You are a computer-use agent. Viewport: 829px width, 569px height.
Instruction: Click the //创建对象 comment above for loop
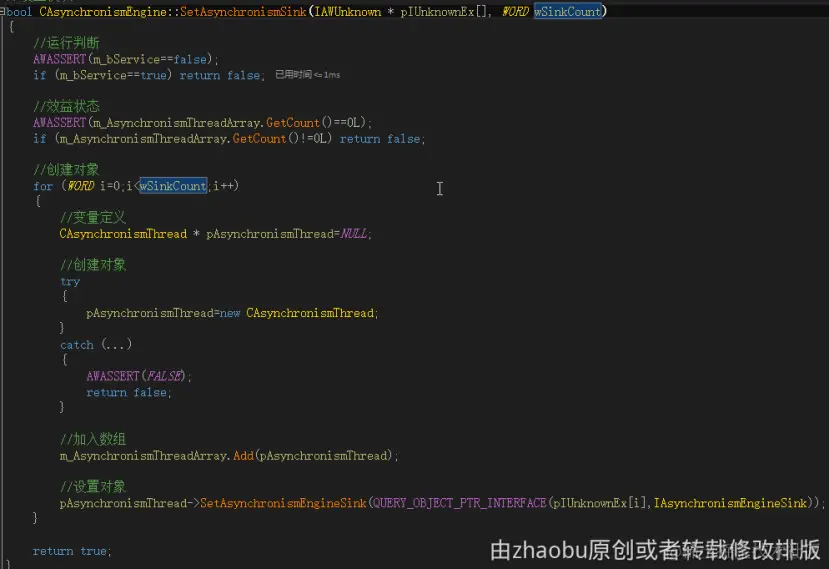pos(66,170)
